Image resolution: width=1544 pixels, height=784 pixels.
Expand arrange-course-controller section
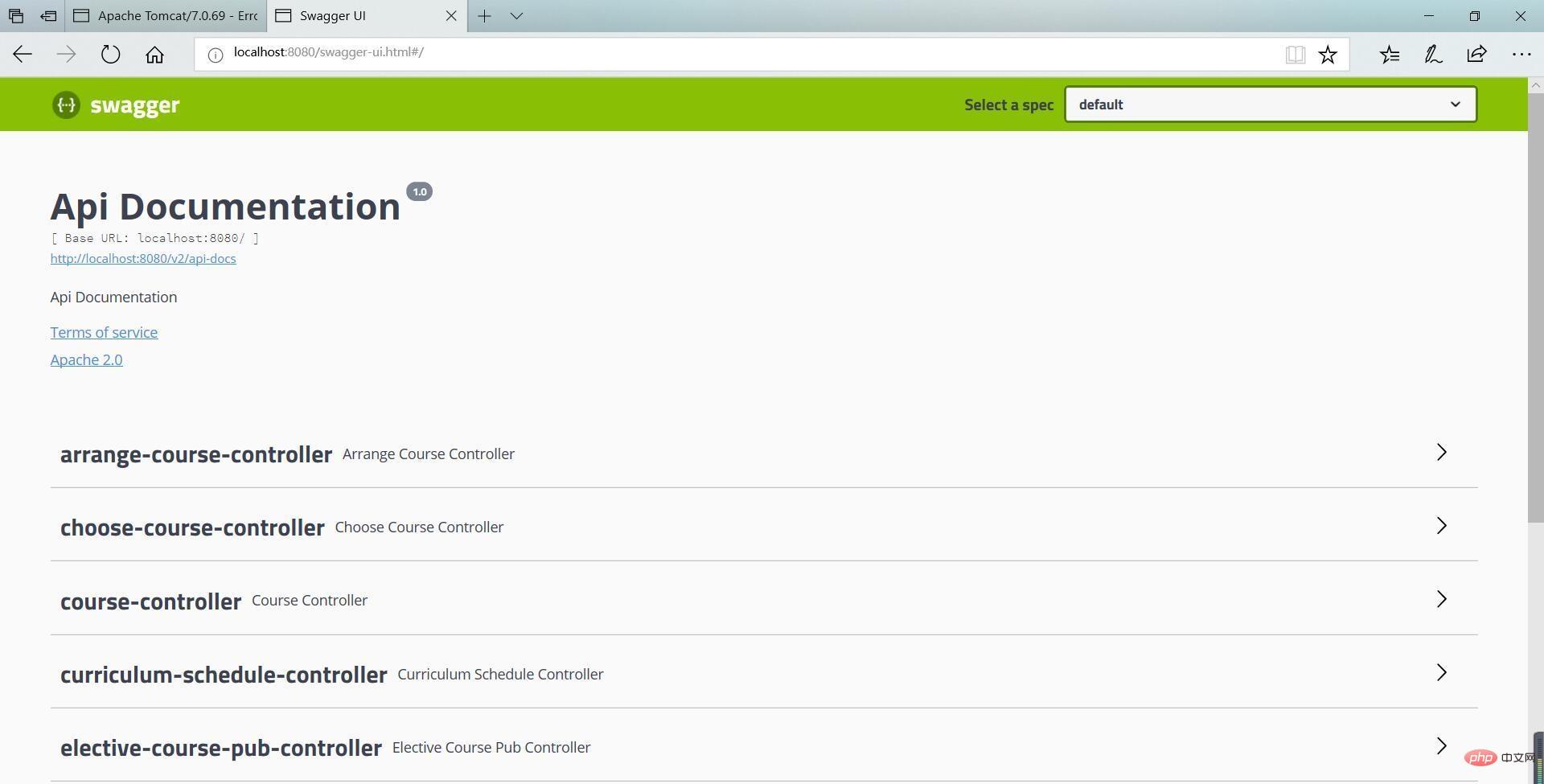coord(1441,453)
